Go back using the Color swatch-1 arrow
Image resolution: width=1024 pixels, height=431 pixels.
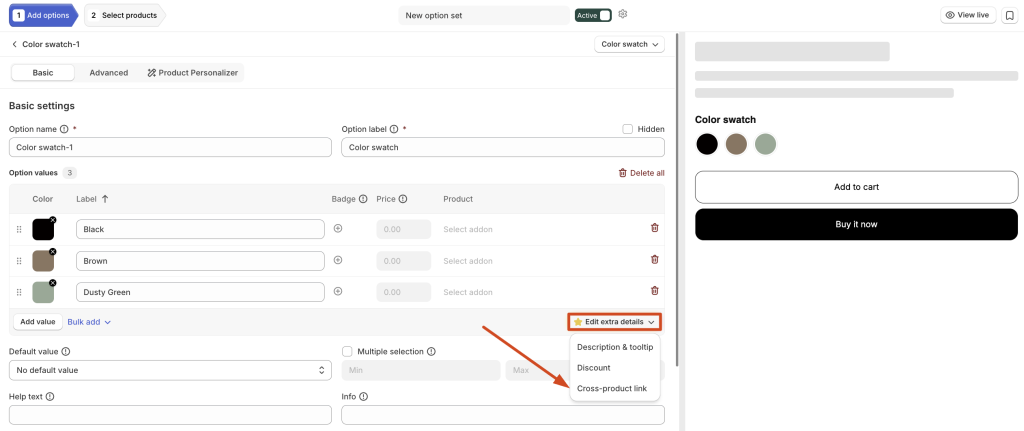tap(14, 44)
